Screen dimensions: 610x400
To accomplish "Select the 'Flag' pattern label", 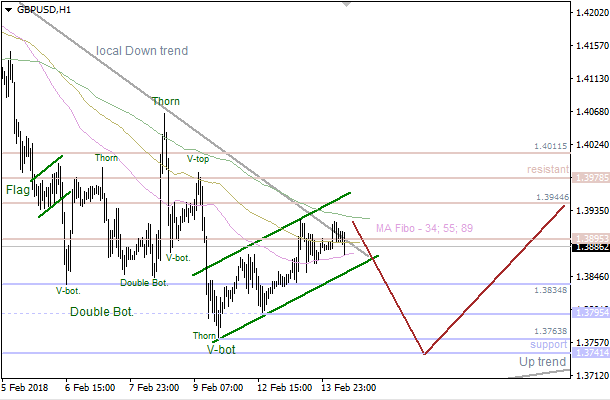I will point(17,189).
